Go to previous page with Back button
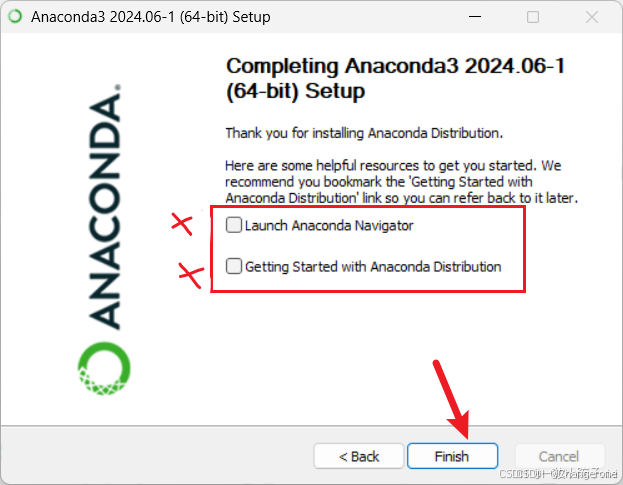Screen dimensions: 623x485 click(359, 456)
